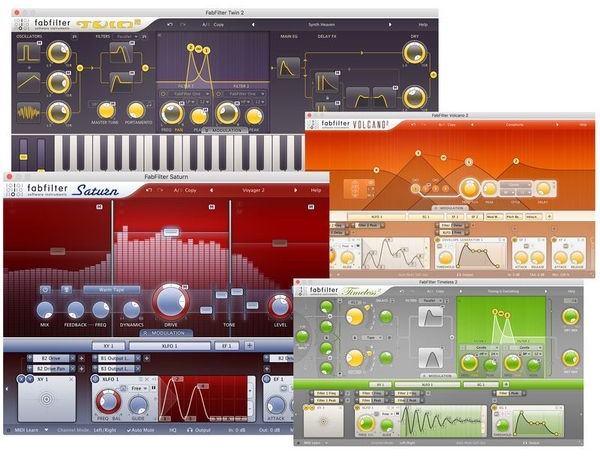Viewport: 600px width, 456px height.
Task: Click filter point 1 in Twin 2 display
Action: click(x=207, y=50)
